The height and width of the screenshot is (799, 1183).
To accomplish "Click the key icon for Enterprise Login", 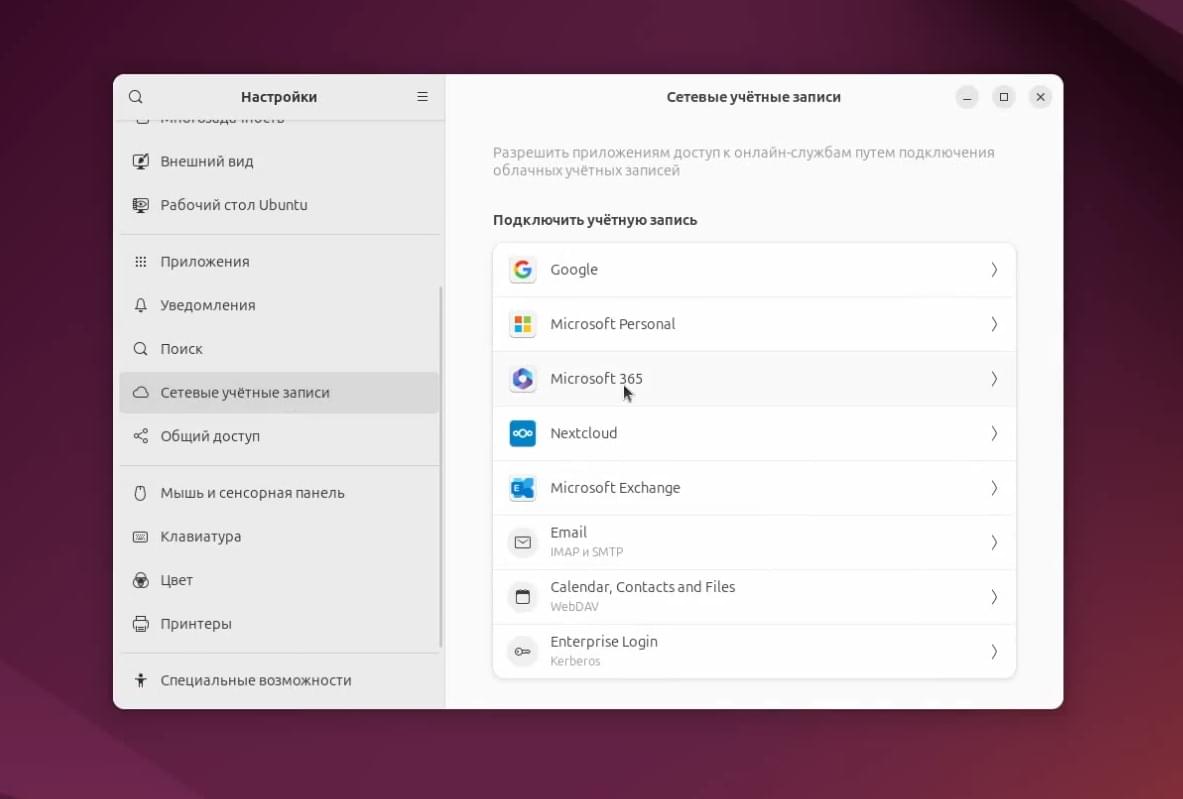I will coord(523,652).
